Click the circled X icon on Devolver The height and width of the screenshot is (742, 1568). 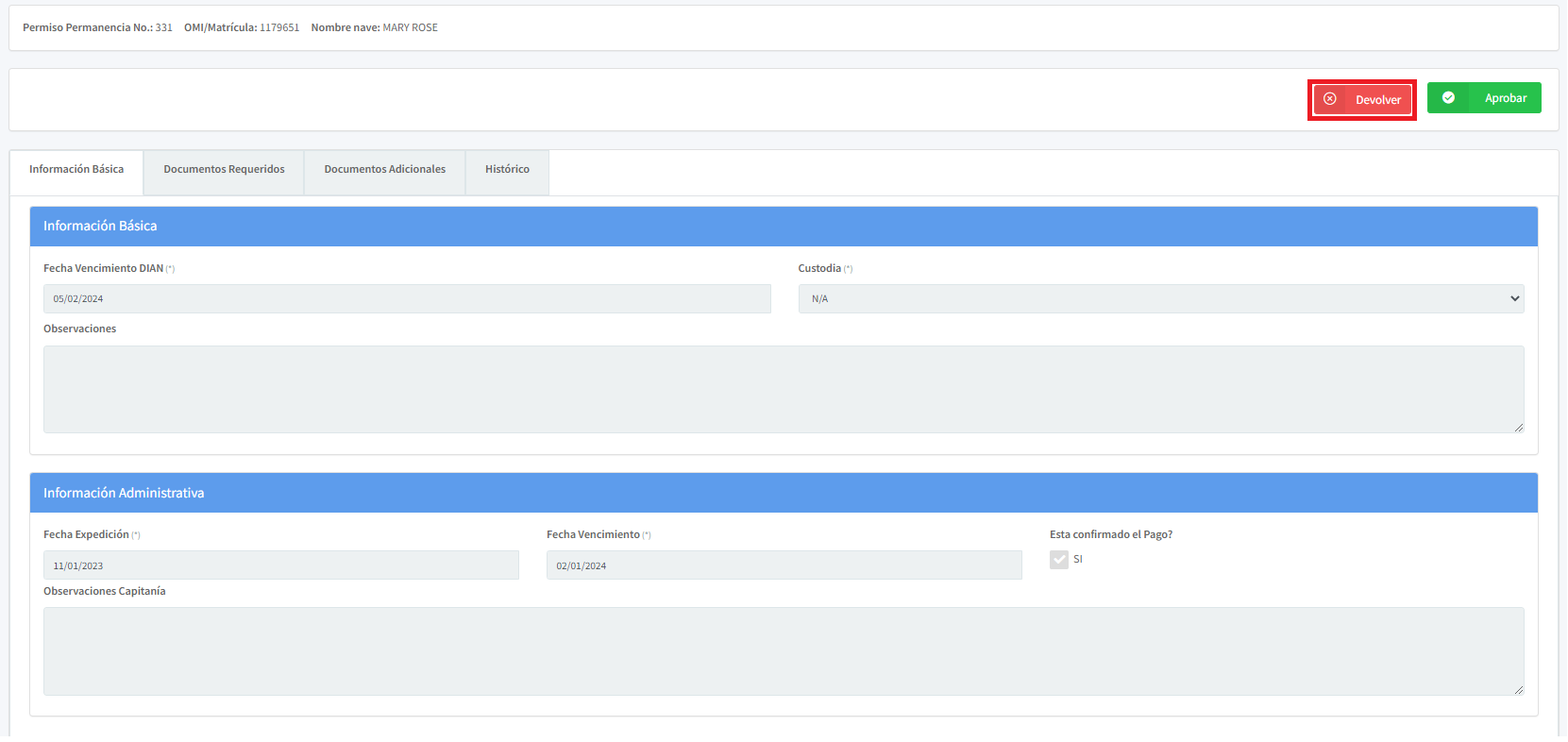pos(1329,99)
